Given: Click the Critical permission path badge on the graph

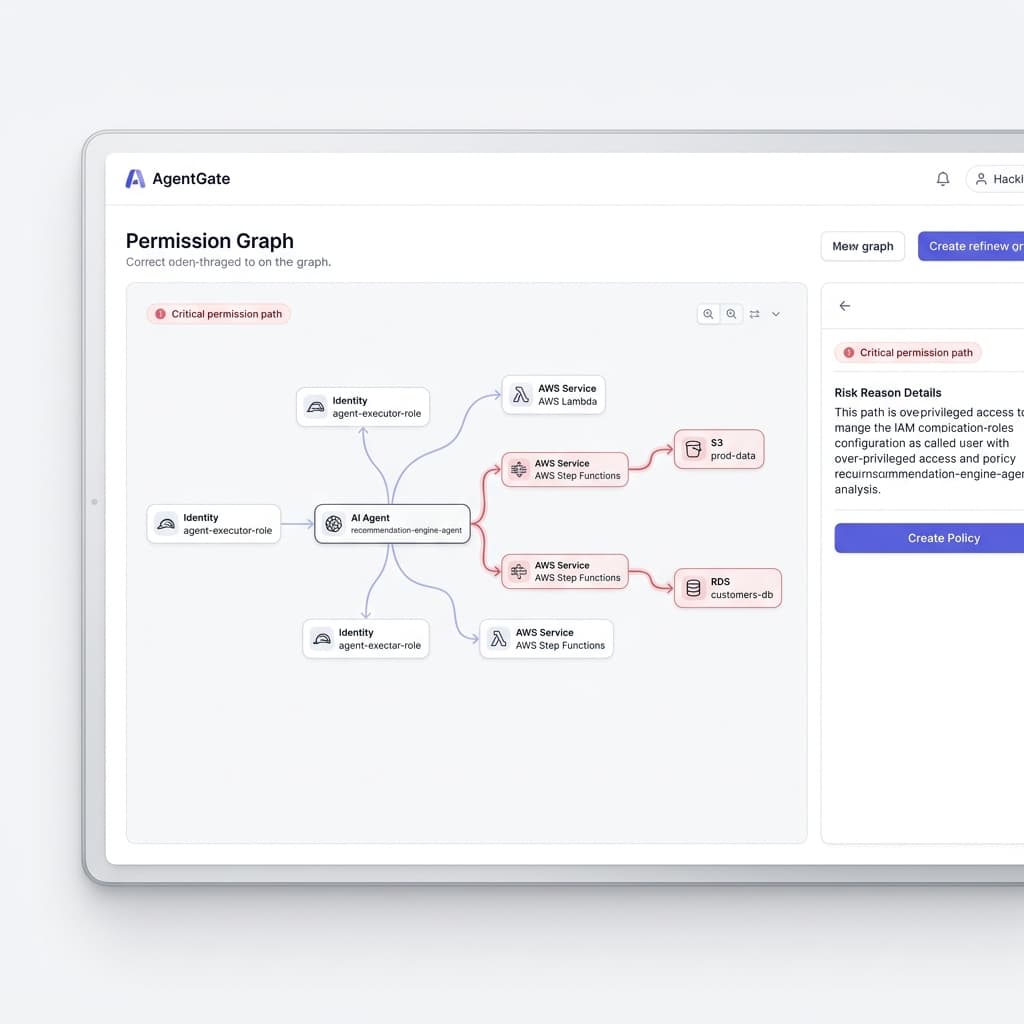Looking at the screenshot, I should click(x=218, y=314).
